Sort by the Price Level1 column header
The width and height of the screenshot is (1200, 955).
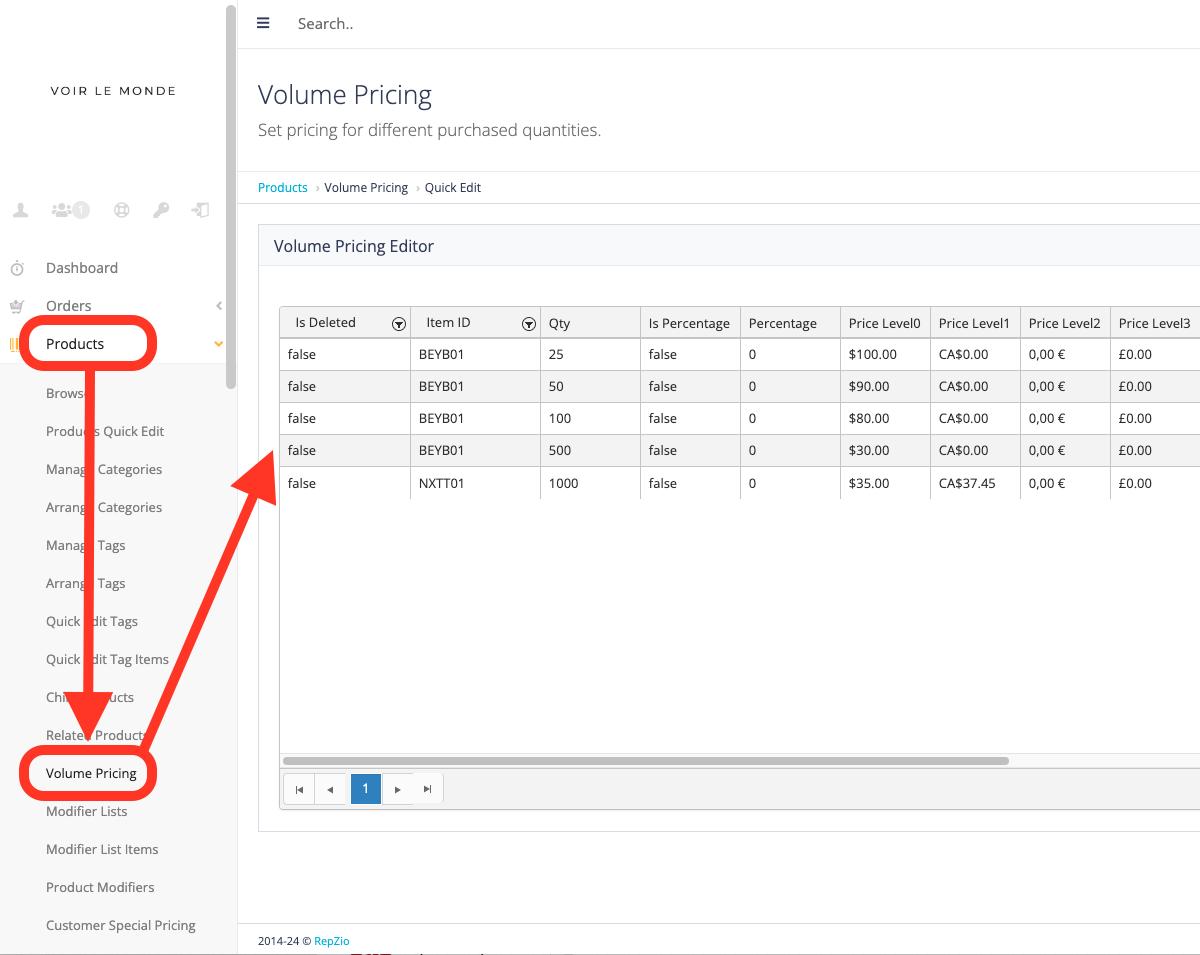tap(975, 323)
